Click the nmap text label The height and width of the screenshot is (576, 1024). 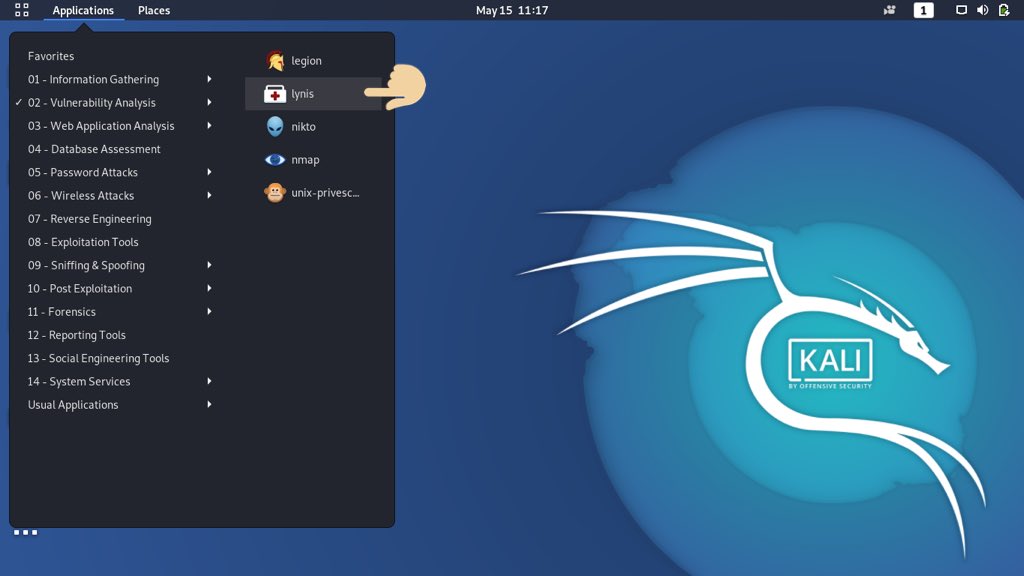pyautogui.click(x=305, y=160)
